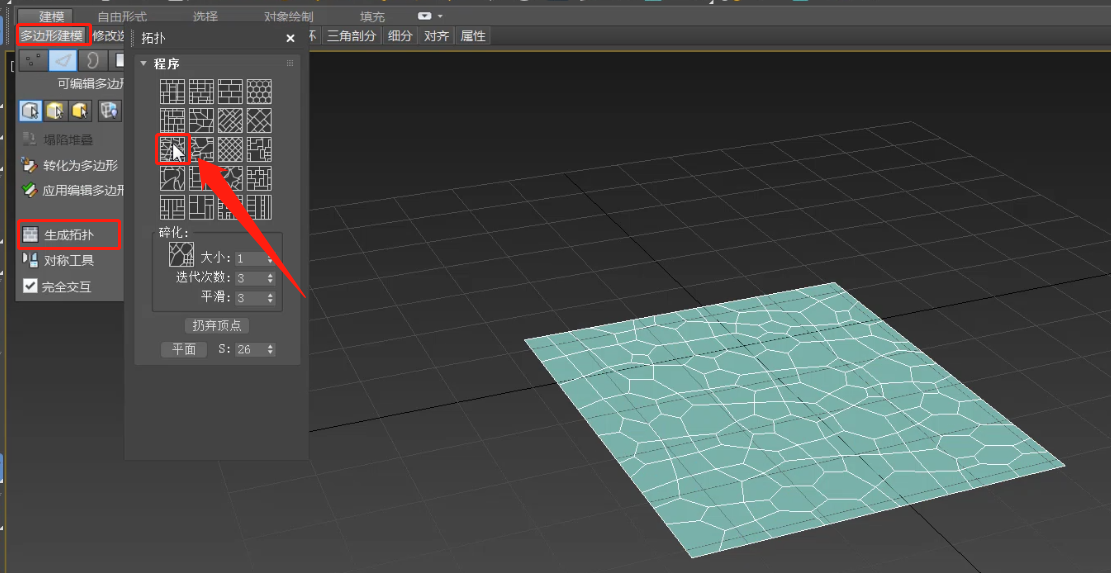This screenshot has height=573, width=1111.
Task: Select the offset tiles pattern in top row
Action: (201, 91)
